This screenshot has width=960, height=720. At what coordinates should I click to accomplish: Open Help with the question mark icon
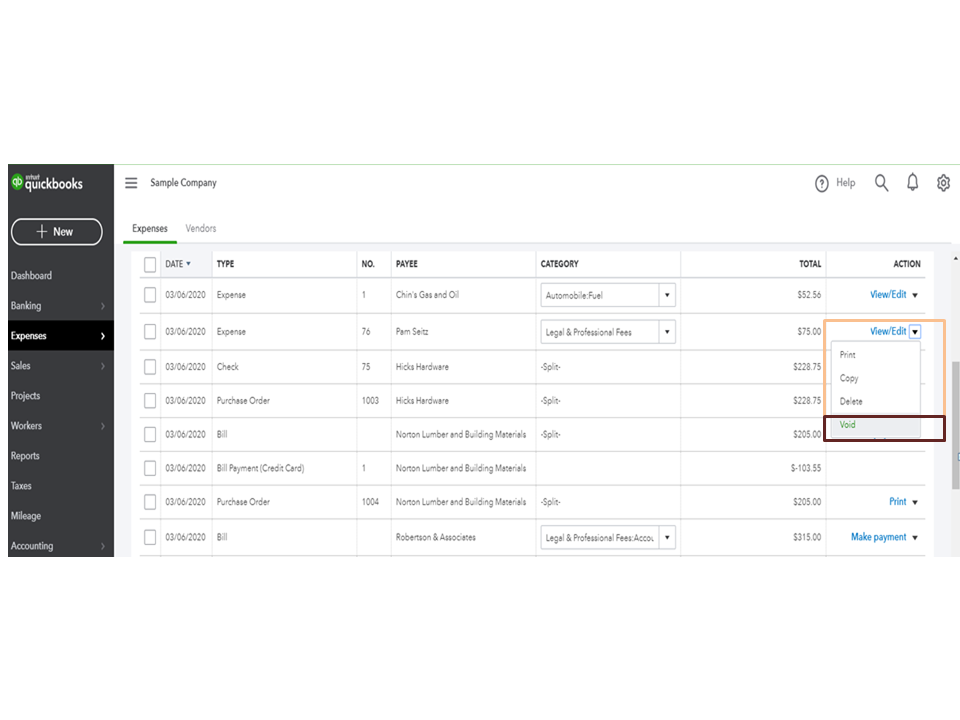coord(822,183)
